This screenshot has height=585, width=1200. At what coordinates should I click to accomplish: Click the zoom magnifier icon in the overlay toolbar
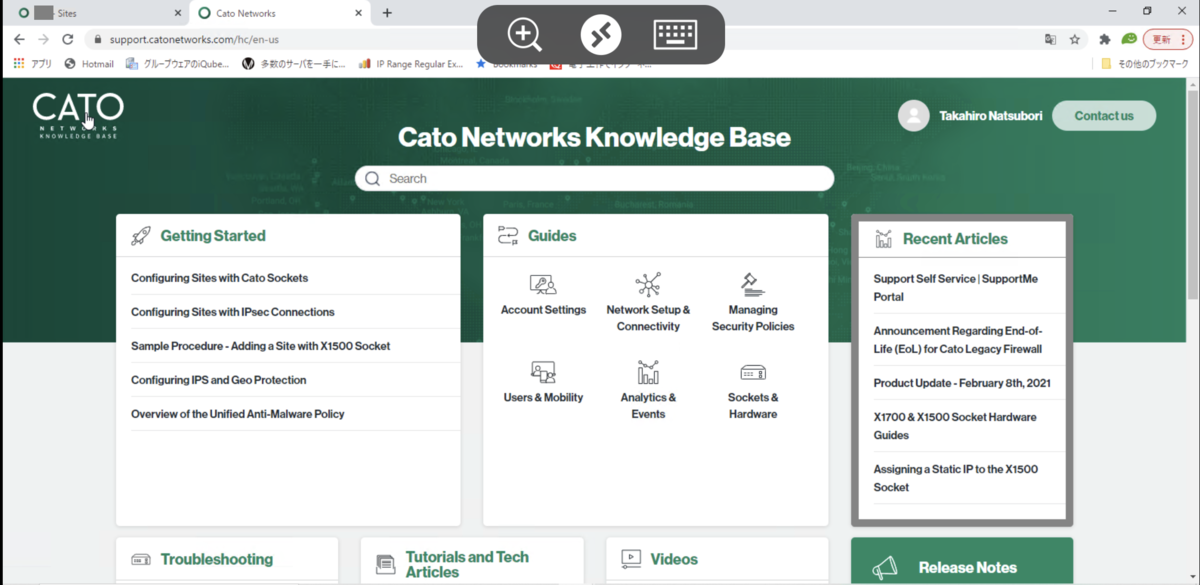click(525, 35)
